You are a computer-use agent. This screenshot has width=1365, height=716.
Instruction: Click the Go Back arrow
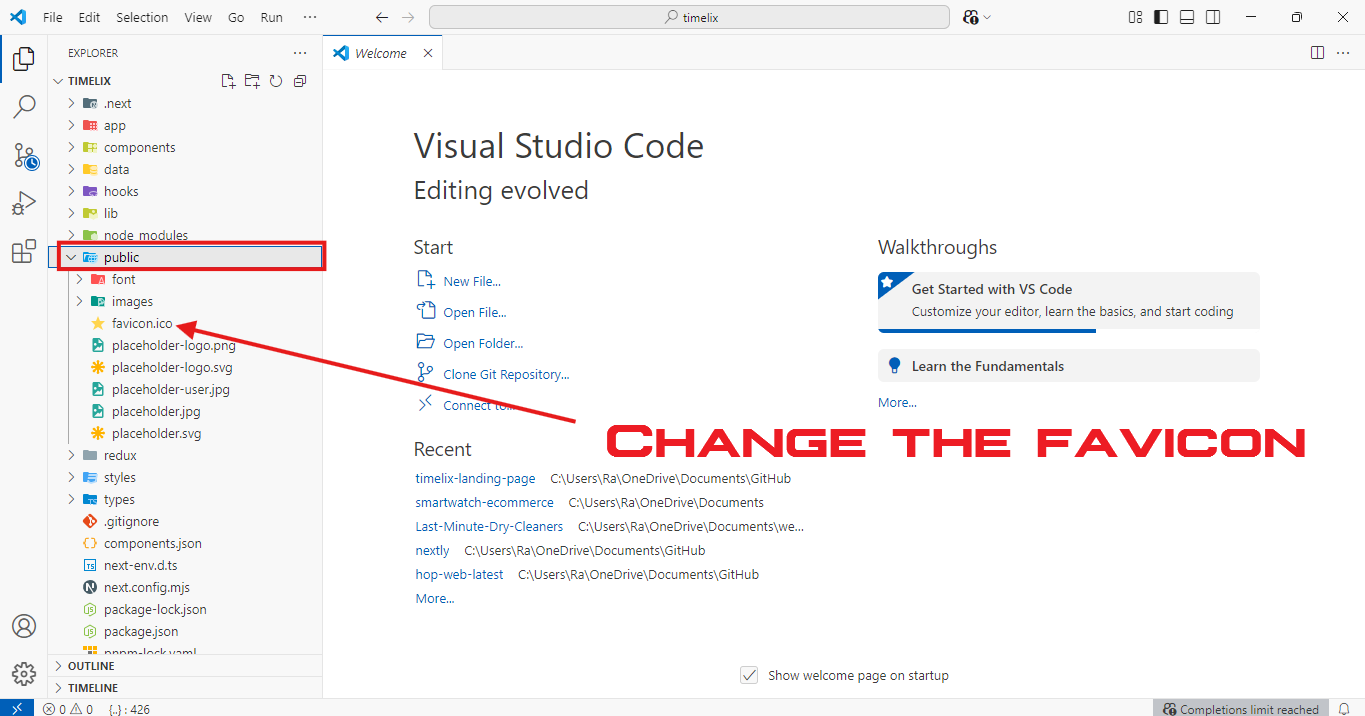pyautogui.click(x=381, y=17)
